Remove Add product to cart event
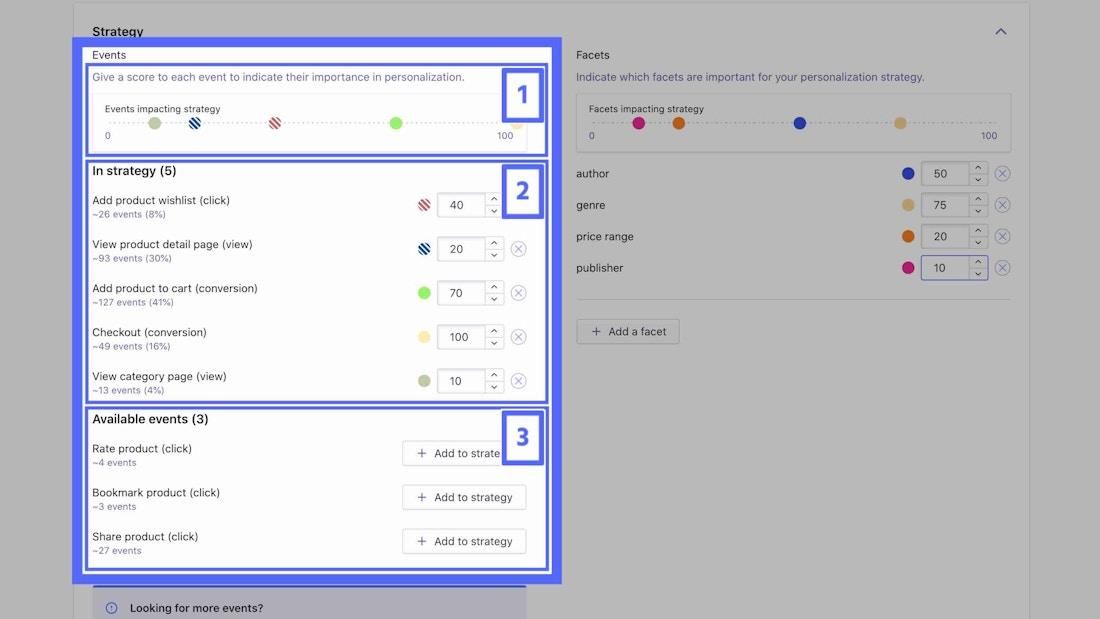This screenshot has height=619, width=1100. tap(518, 293)
